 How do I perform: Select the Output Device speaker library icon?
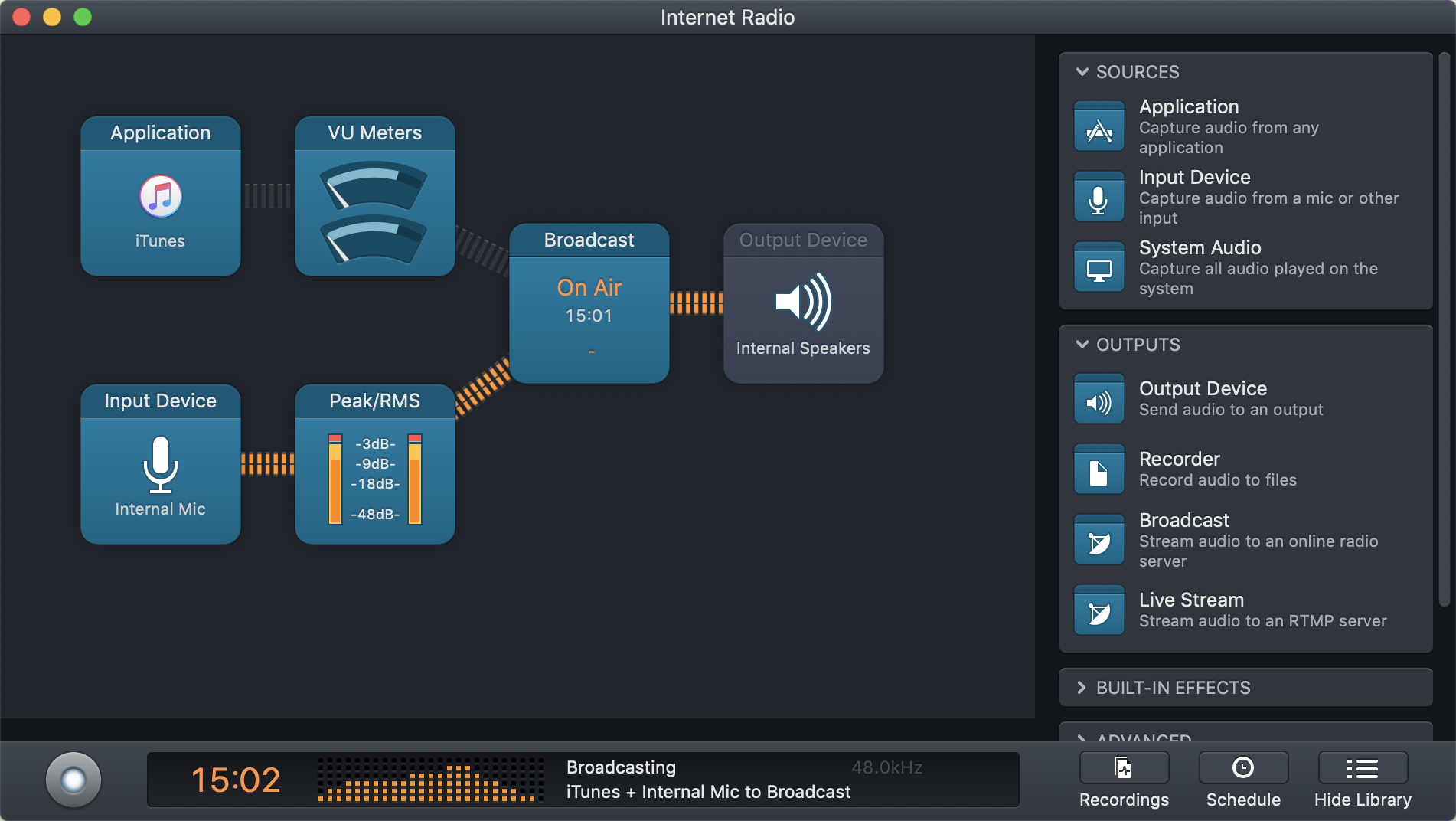(1099, 400)
